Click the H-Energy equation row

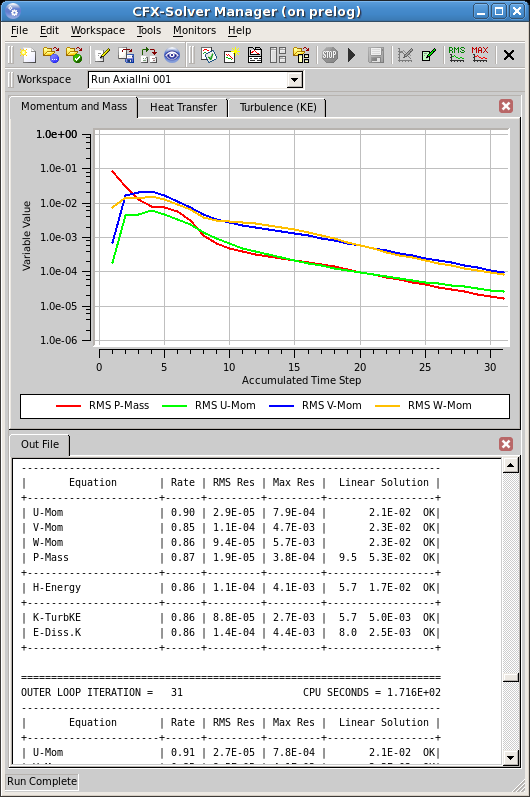230,588
